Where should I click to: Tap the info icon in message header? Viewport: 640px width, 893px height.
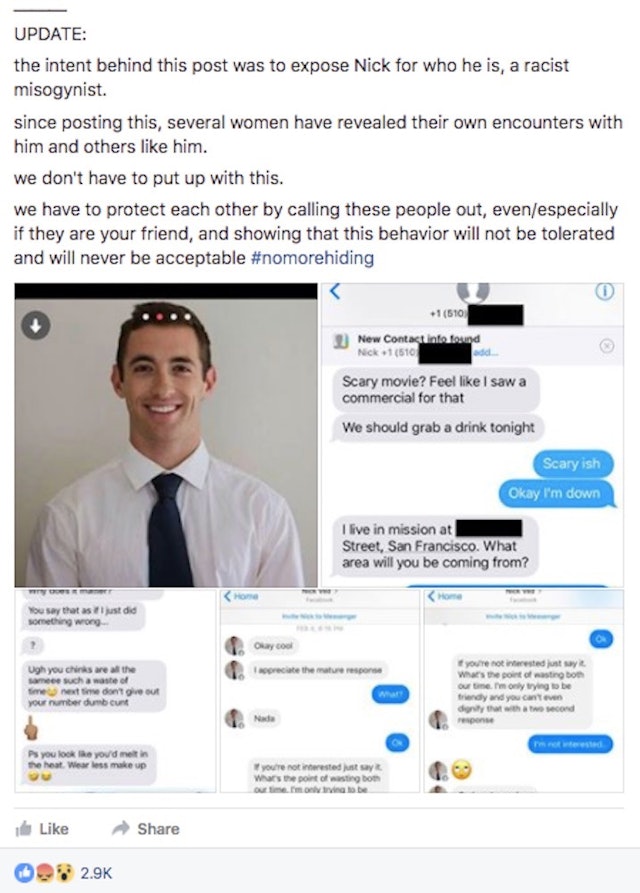click(605, 291)
